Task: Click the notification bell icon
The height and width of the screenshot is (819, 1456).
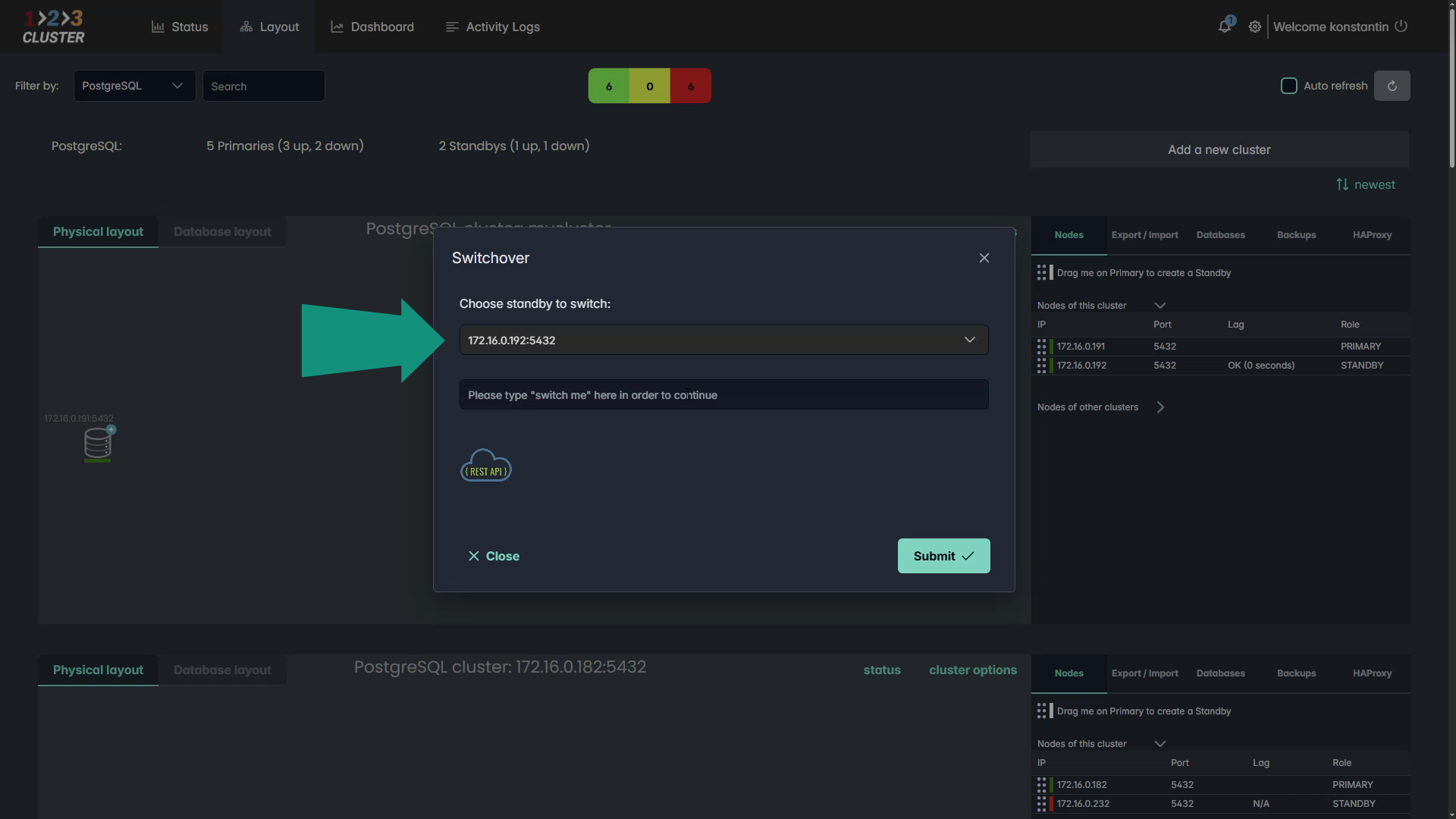Action: [1224, 27]
